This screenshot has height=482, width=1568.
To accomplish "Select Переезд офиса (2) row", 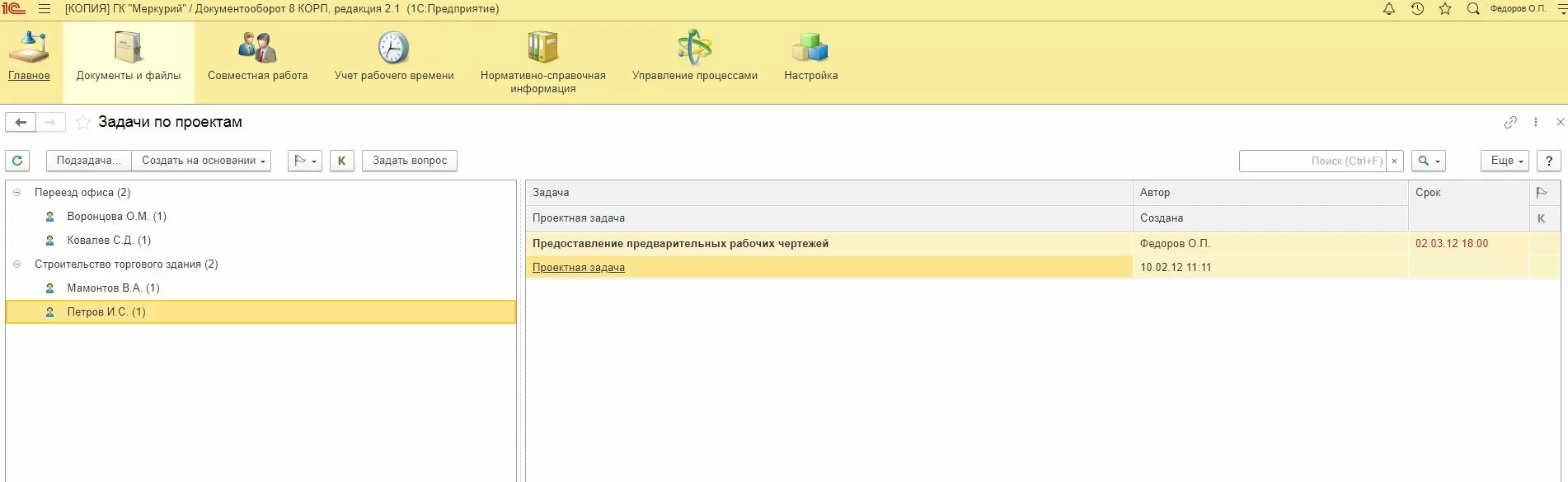I will (261, 192).
